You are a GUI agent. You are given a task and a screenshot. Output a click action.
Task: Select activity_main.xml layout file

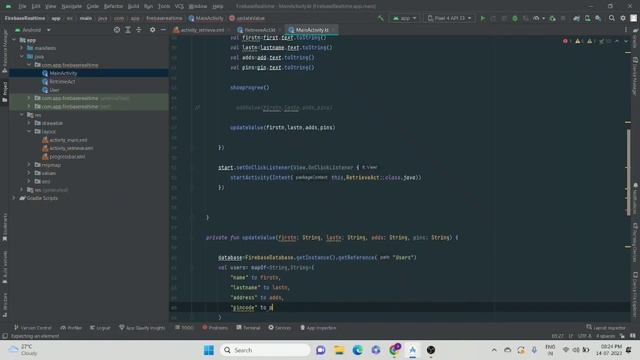point(68,140)
